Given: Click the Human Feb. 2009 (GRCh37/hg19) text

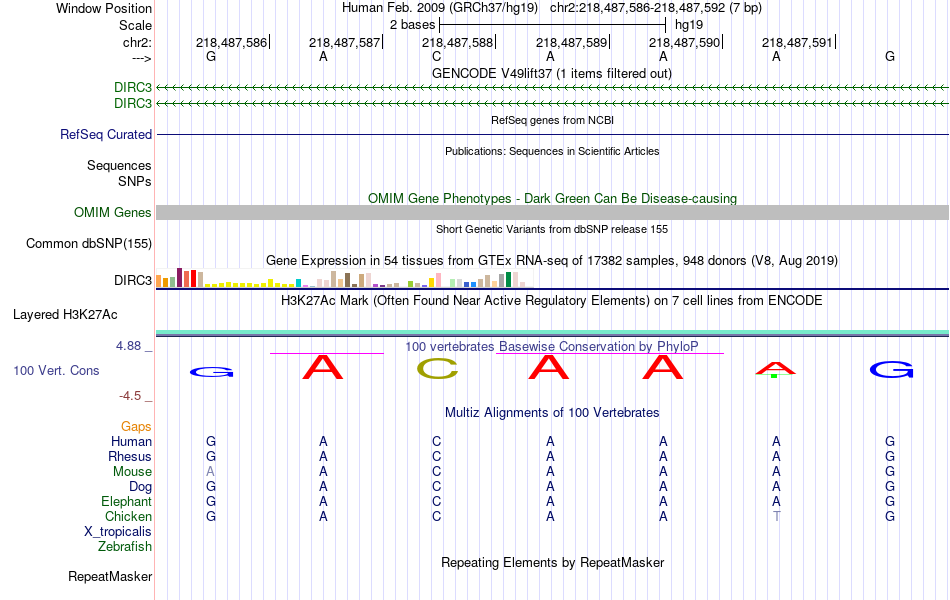Looking at the screenshot, I should (440, 8).
